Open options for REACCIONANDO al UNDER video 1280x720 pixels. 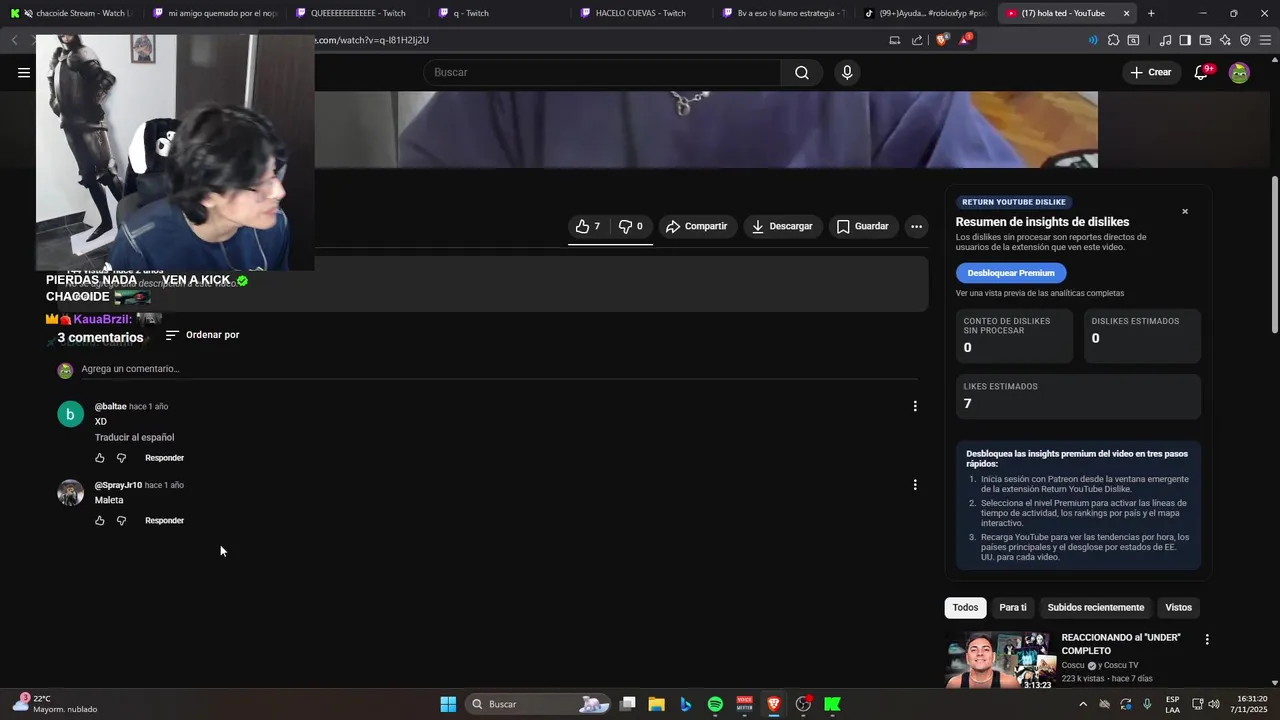click(1207, 639)
